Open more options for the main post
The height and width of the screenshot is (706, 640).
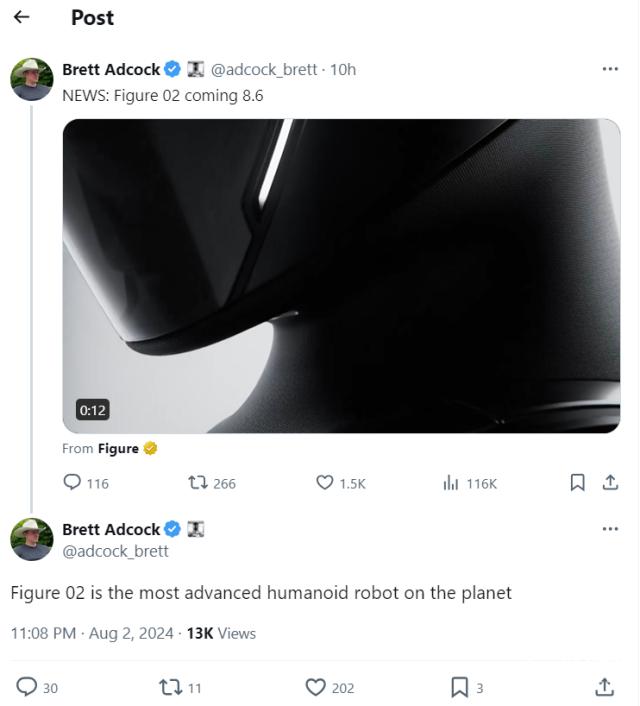point(610,529)
